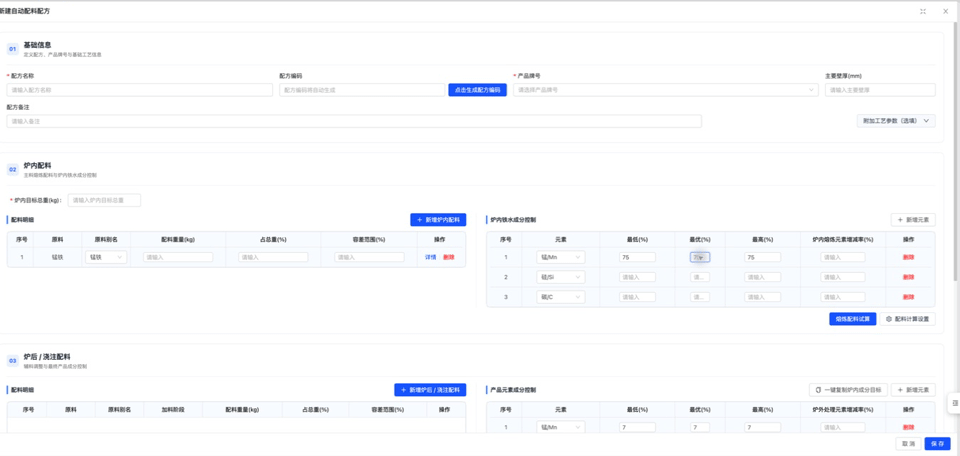Click the 新增元素 button in 炉内铁水成分控制
Image resolution: width=960 pixels, height=456 pixels.
(913, 220)
